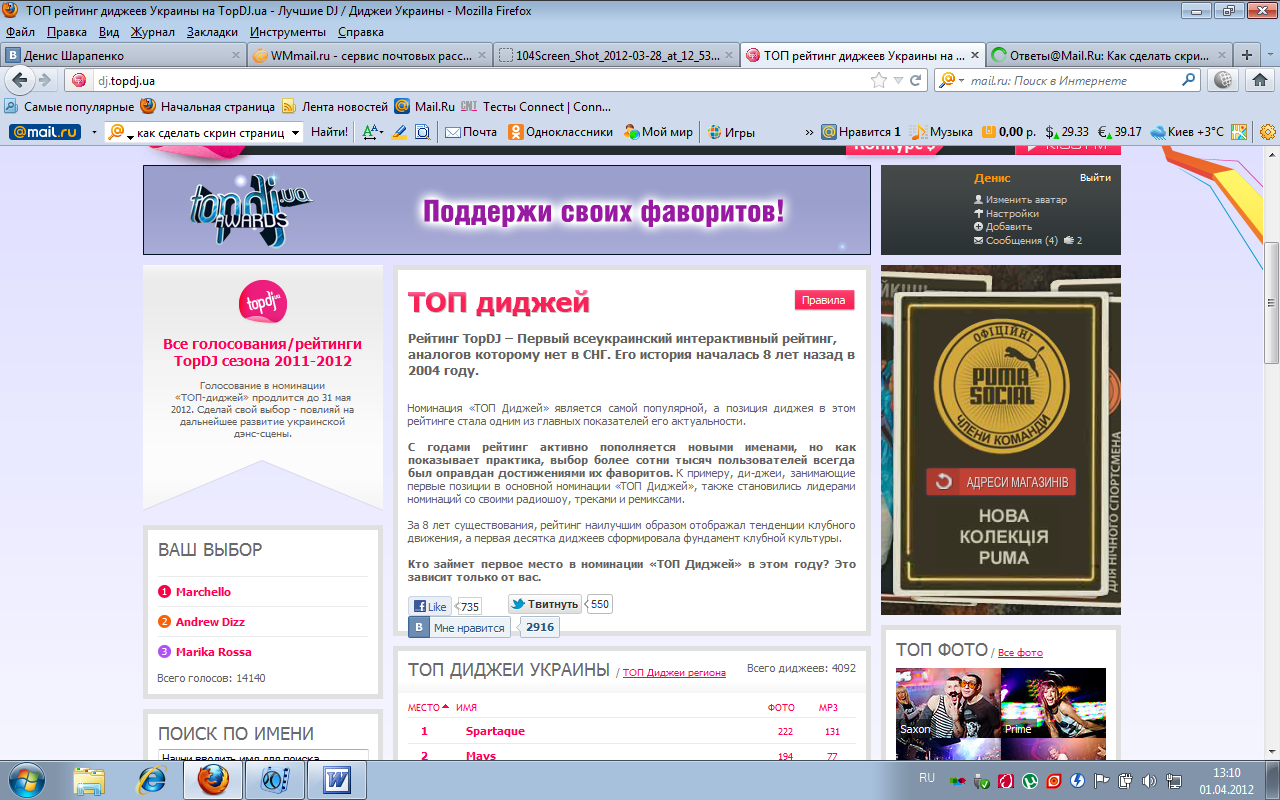This screenshot has height=800, width=1280.
Task: Click the Киев +3°C weather indicator
Action: [x=1187, y=132]
